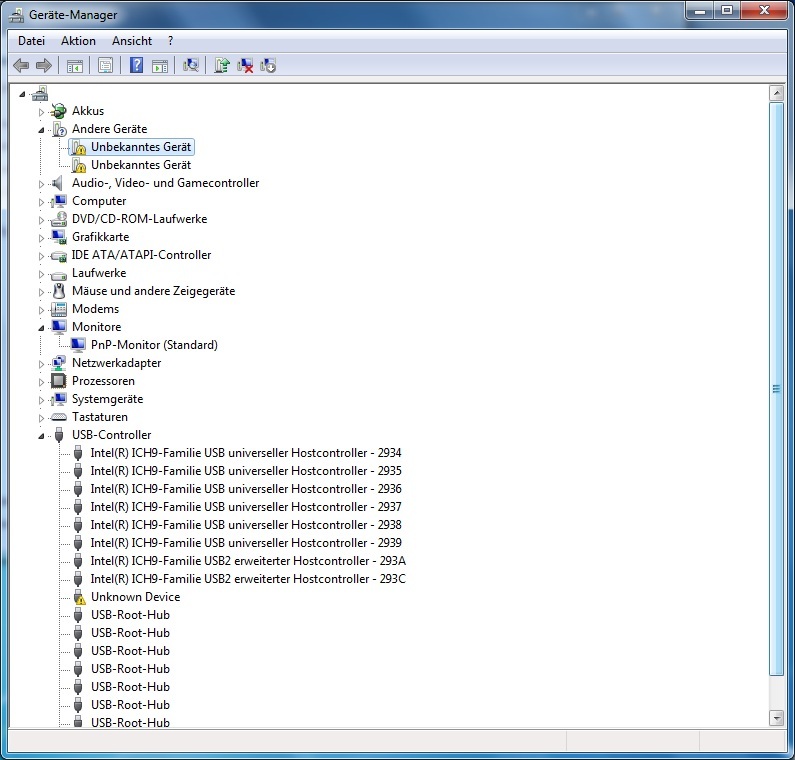Click the Uninstall device red-X icon
Viewport: 795px width, 760px height.
pyautogui.click(x=245, y=65)
